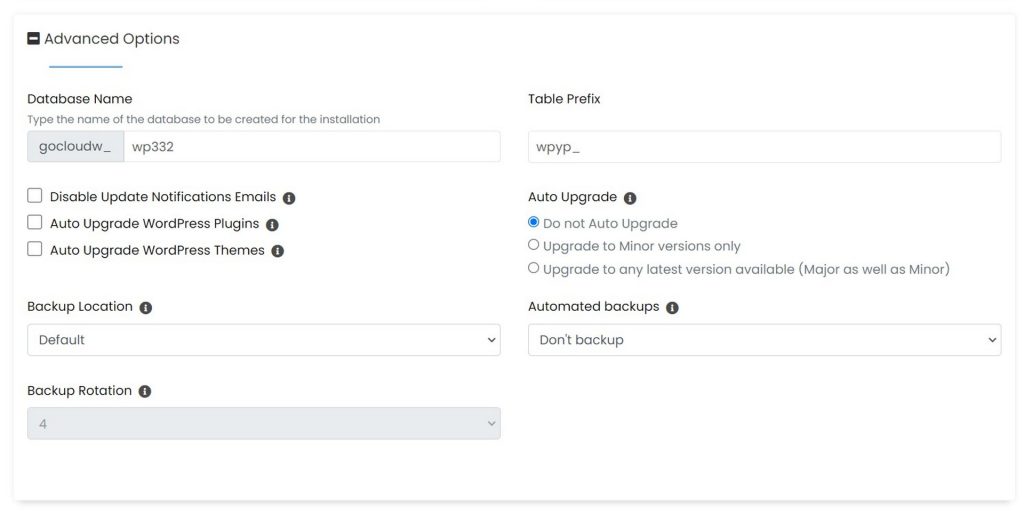This screenshot has width=1024, height=514.
Task: Show Backup Location info tooltip icon
Action: [x=146, y=308]
